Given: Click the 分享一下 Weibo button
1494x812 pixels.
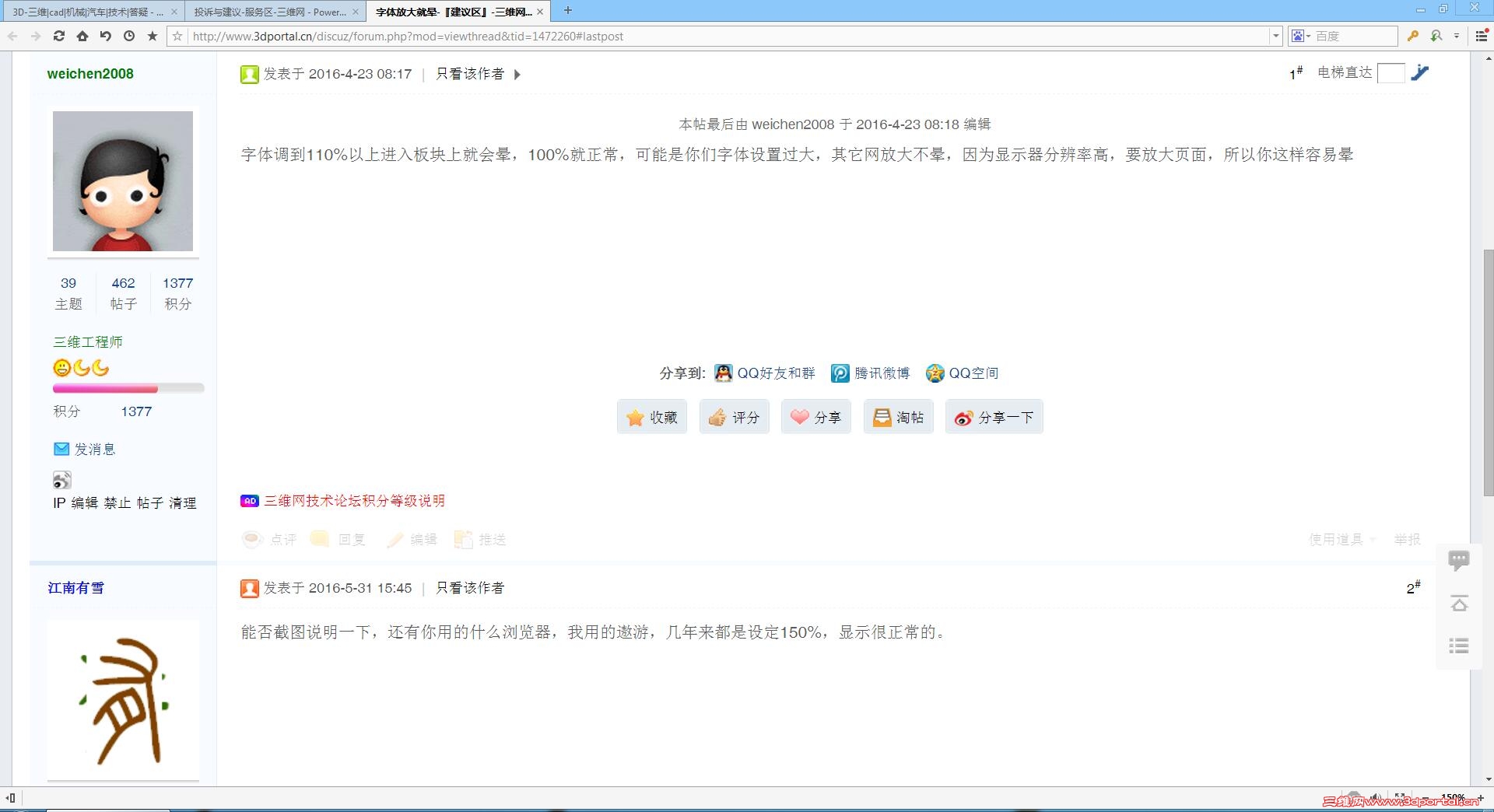Looking at the screenshot, I should tap(994, 417).
